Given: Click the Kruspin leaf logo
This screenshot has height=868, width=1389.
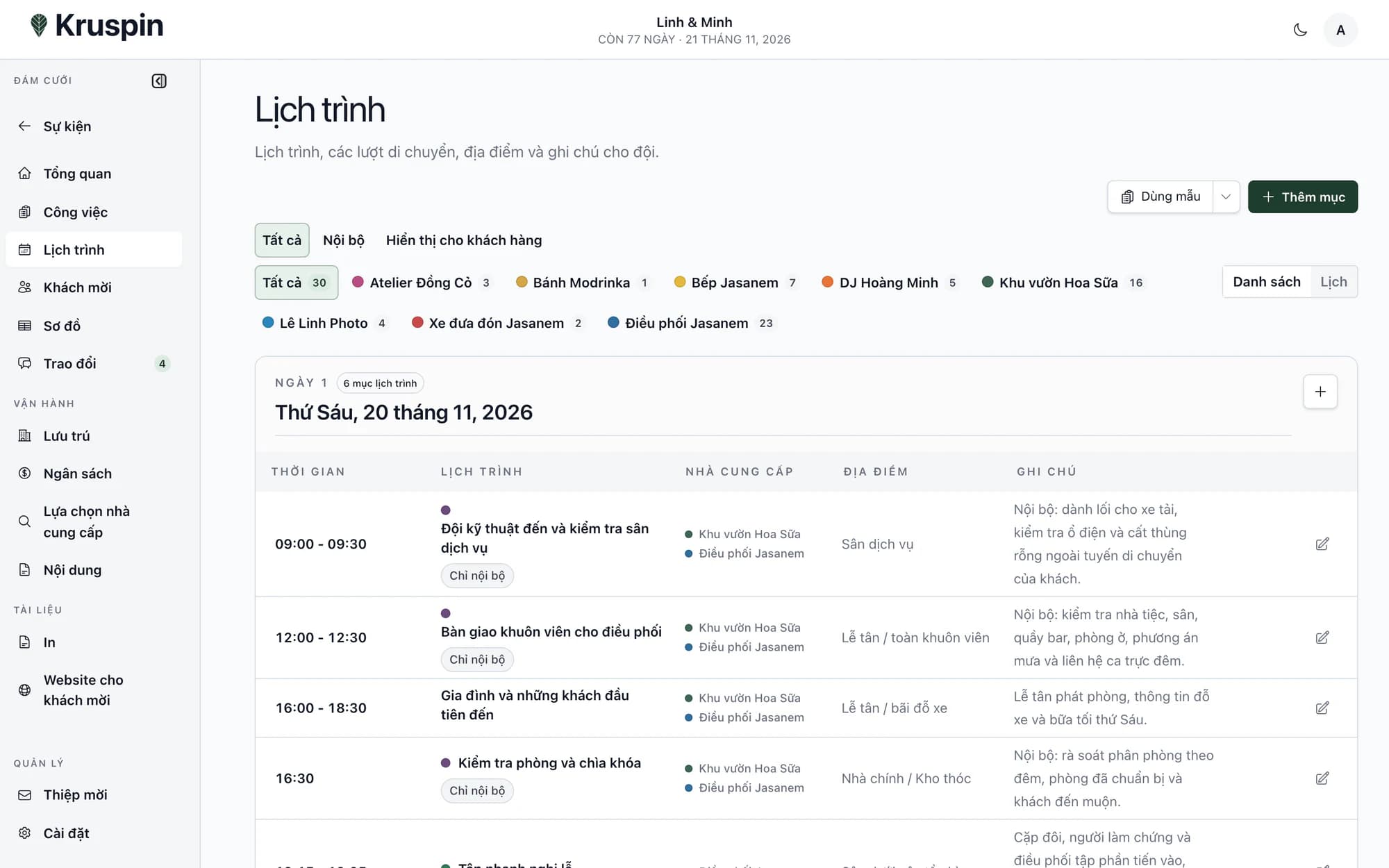Looking at the screenshot, I should tap(39, 26).
